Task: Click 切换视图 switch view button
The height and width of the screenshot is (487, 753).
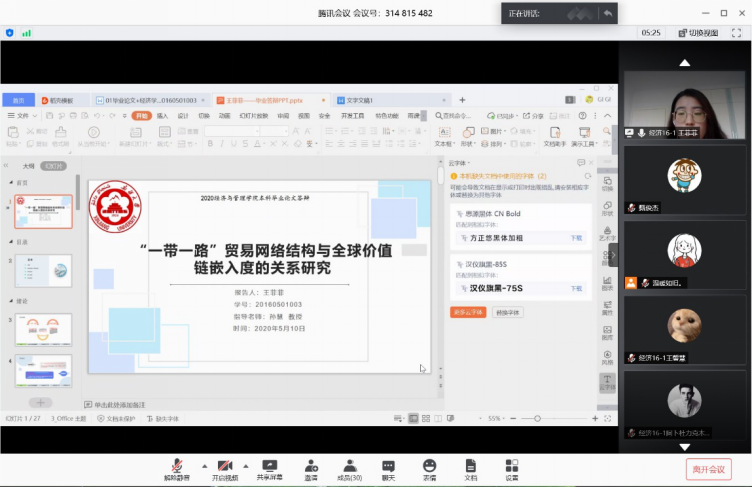Action: 698,33
